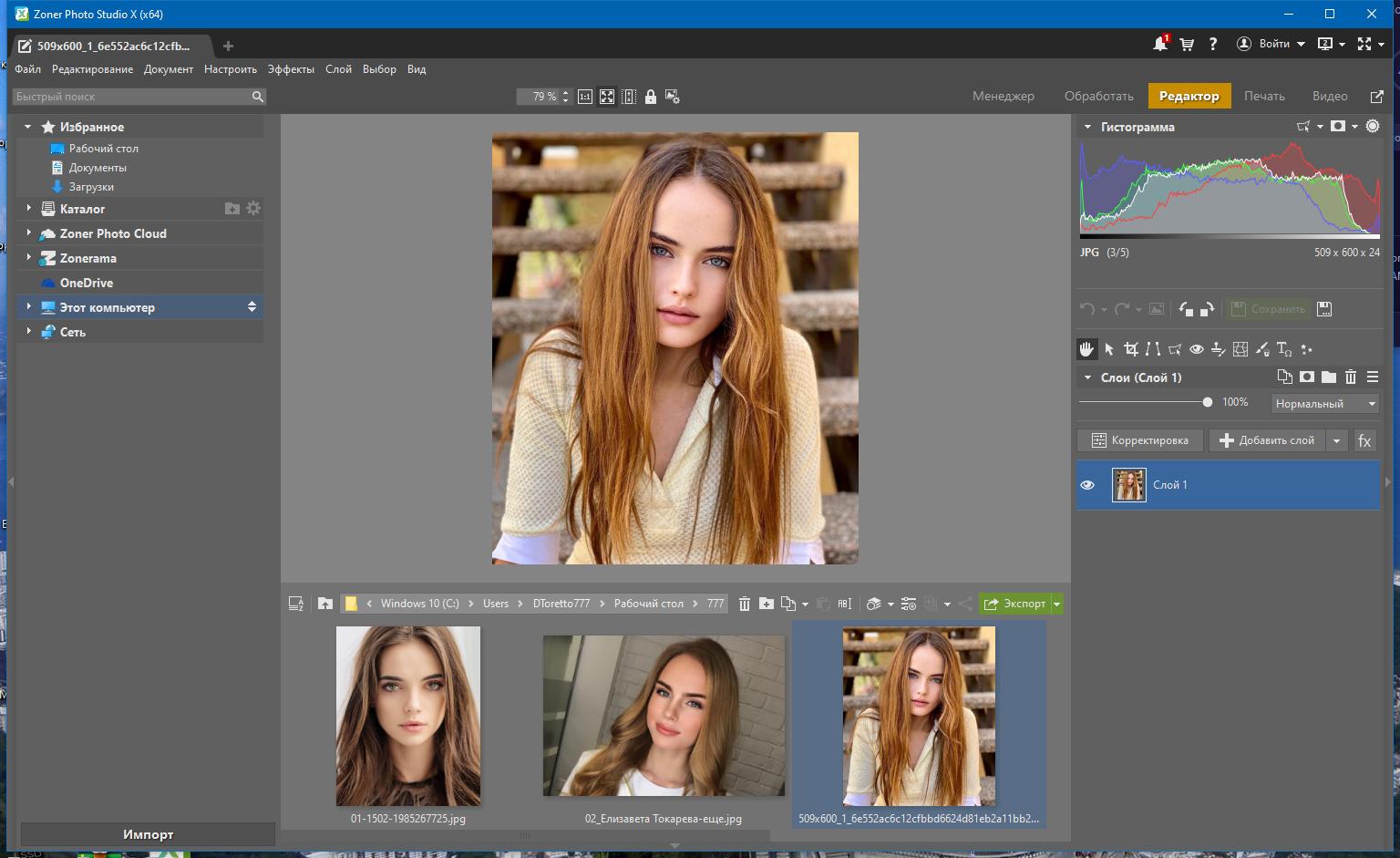
Task: Switch to the Обработать tab
Action: click(x=1098, y=96)
